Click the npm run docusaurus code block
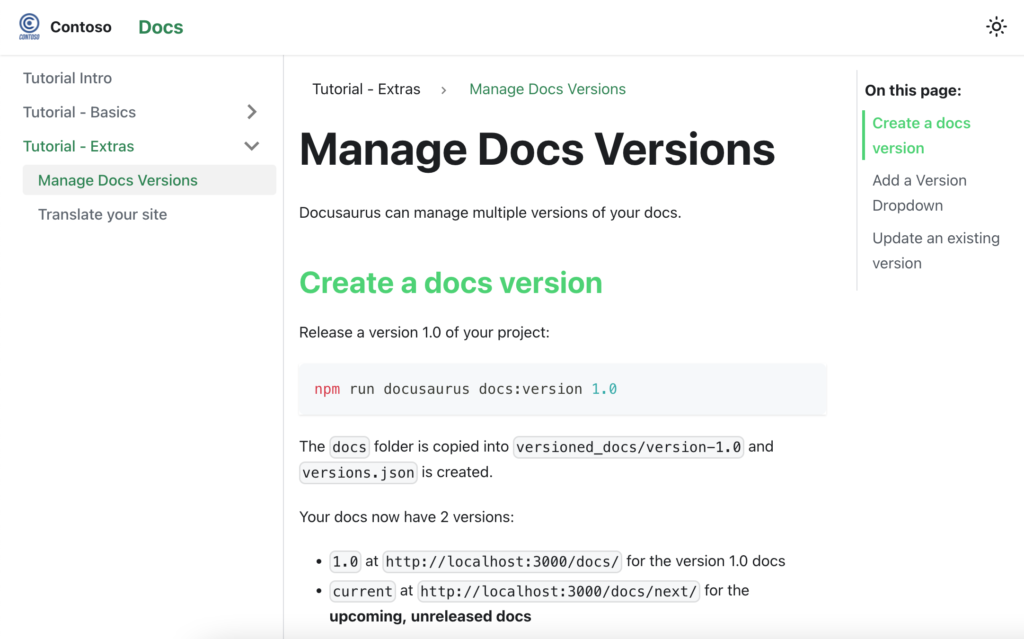This screenshot has height=639, width=1024. coord(563,389)
